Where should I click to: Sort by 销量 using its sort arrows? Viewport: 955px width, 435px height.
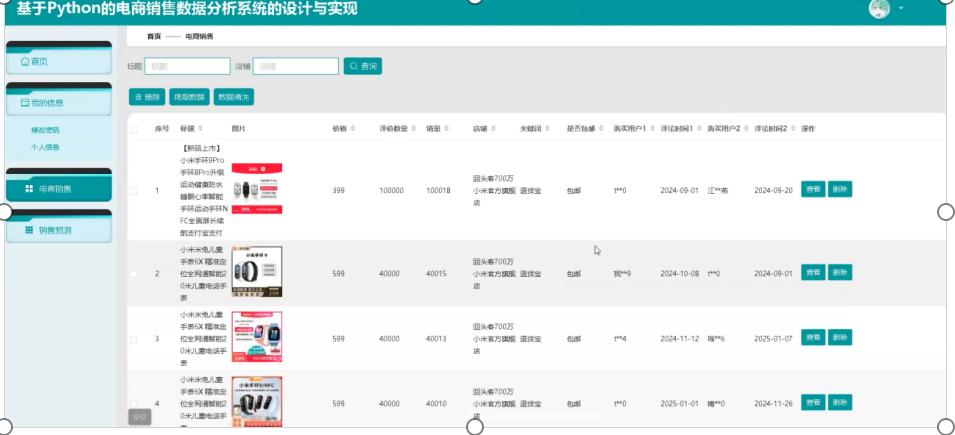point(446,129)
